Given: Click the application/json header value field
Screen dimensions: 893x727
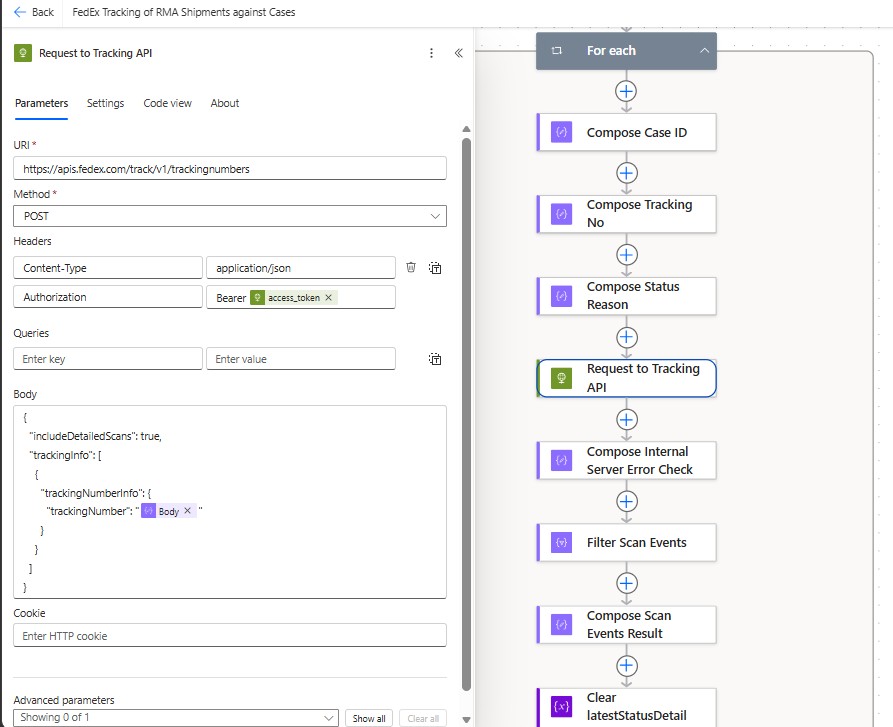Looking at the screenshot, I should point(301,268).
